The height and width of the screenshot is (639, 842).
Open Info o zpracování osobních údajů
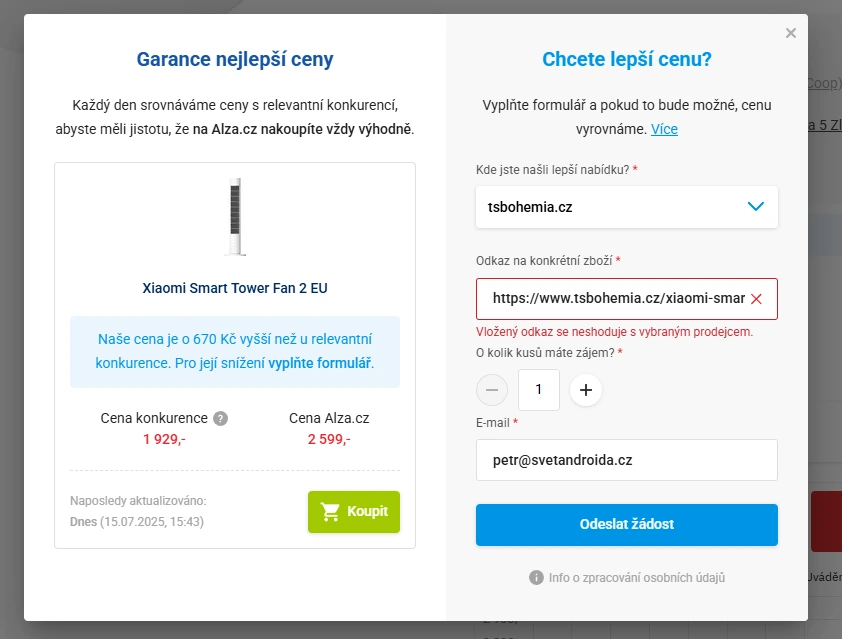(x=636, y=578)
